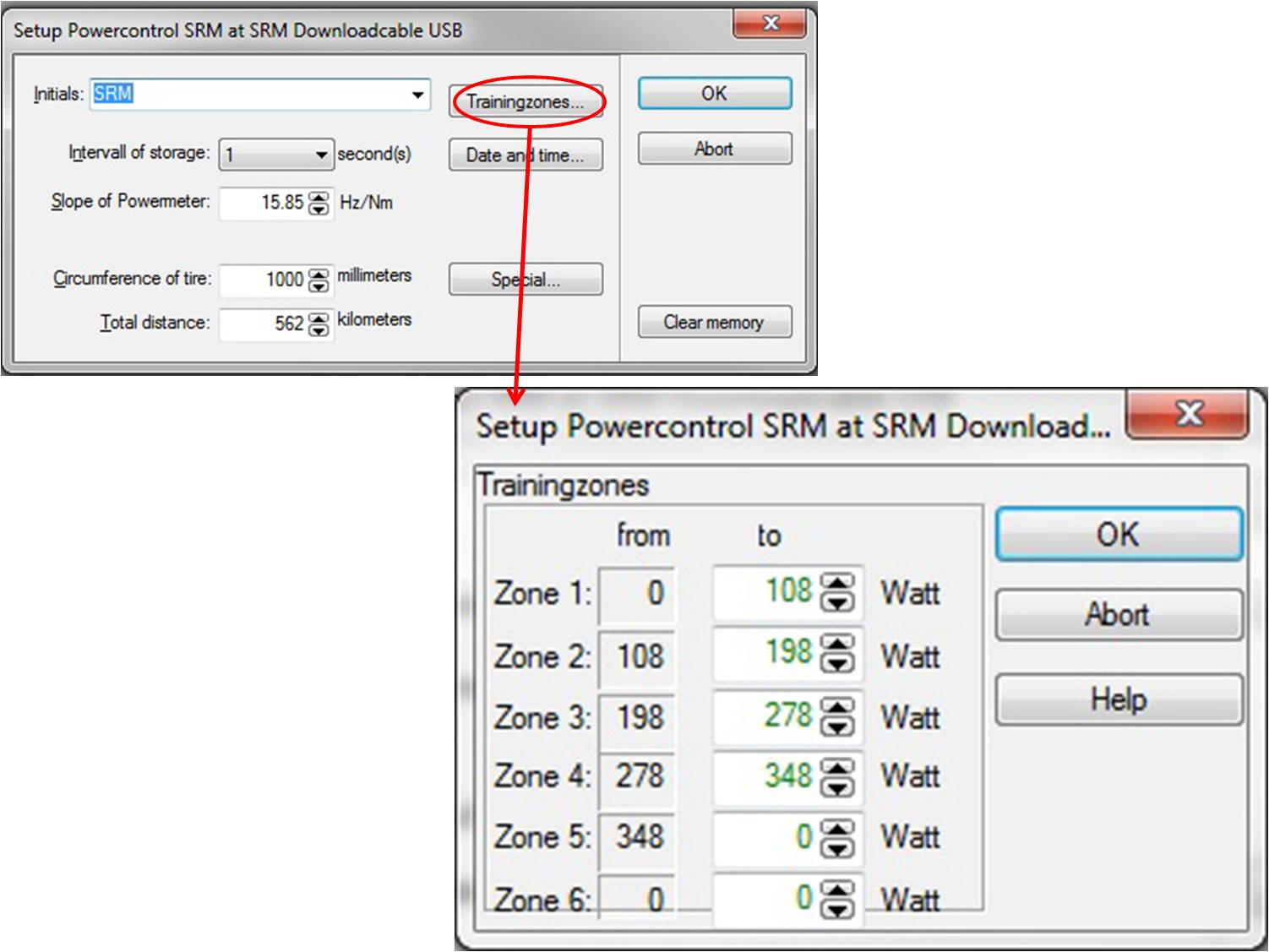Open the Intervall of storage dropdown
This screenshot has width=1269, height=952.
click(320, 155)
